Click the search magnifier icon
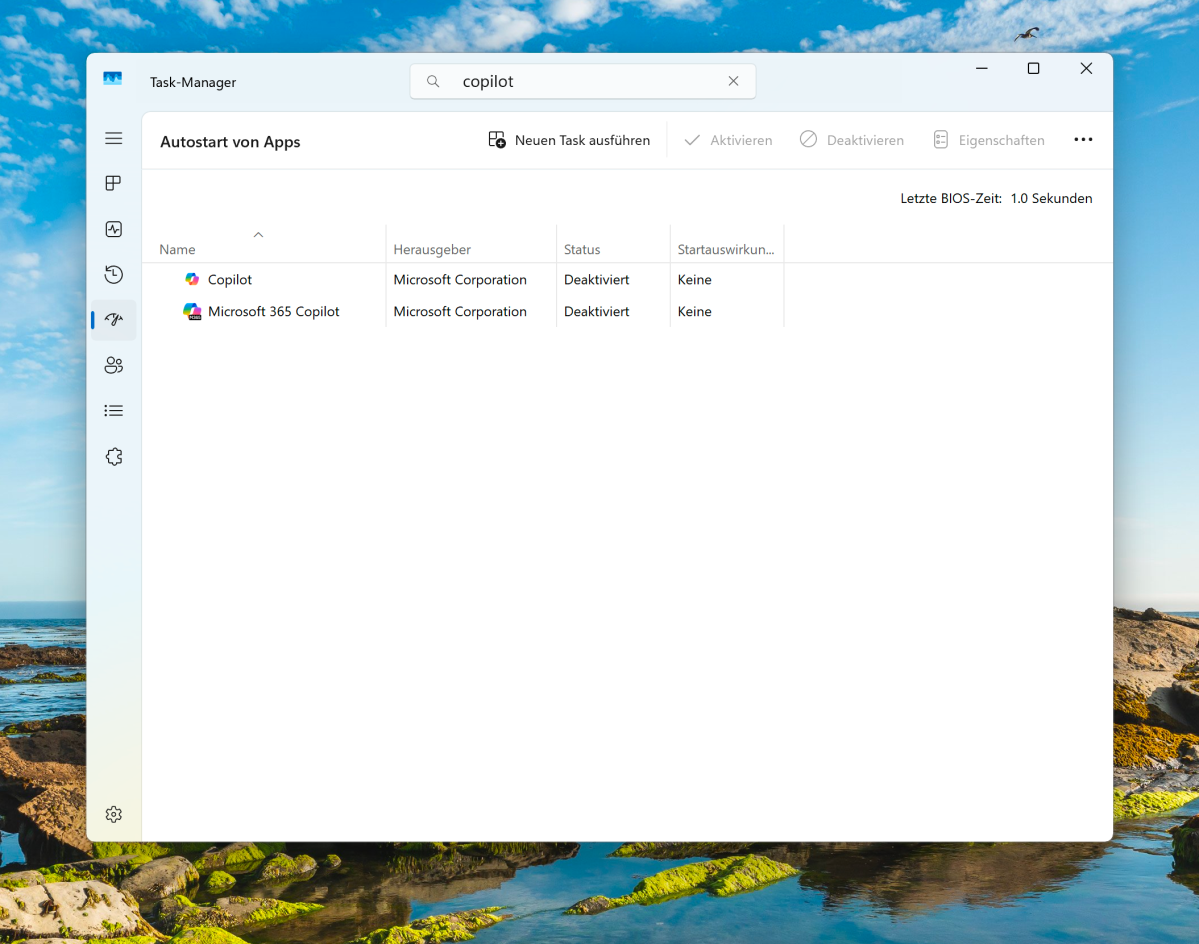 [433, 81]
